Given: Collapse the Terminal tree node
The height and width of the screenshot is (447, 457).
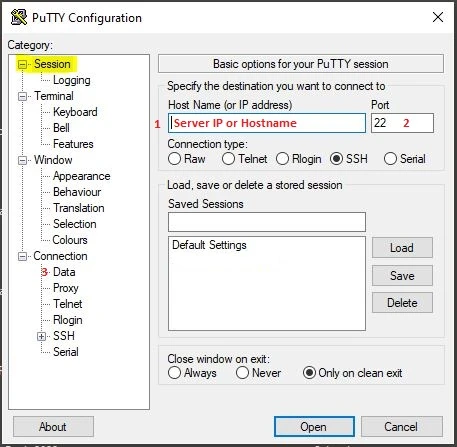Looking at the screenshot, I should (x=22, y=96).
